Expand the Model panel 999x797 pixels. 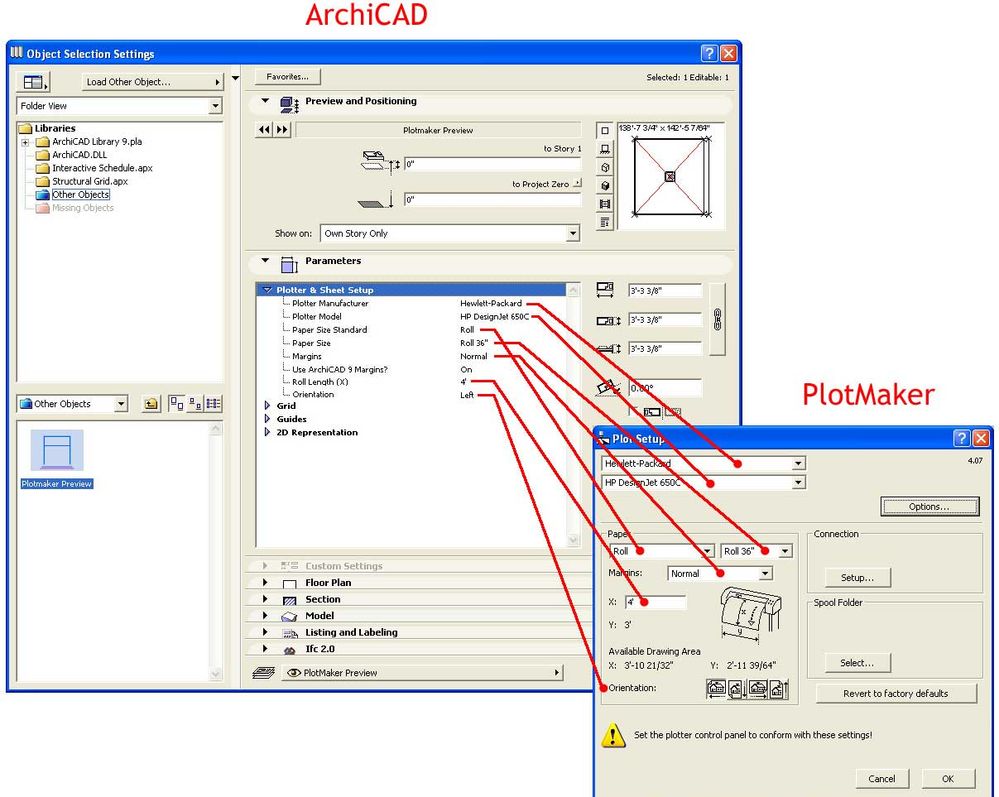[x=265, y=615]
